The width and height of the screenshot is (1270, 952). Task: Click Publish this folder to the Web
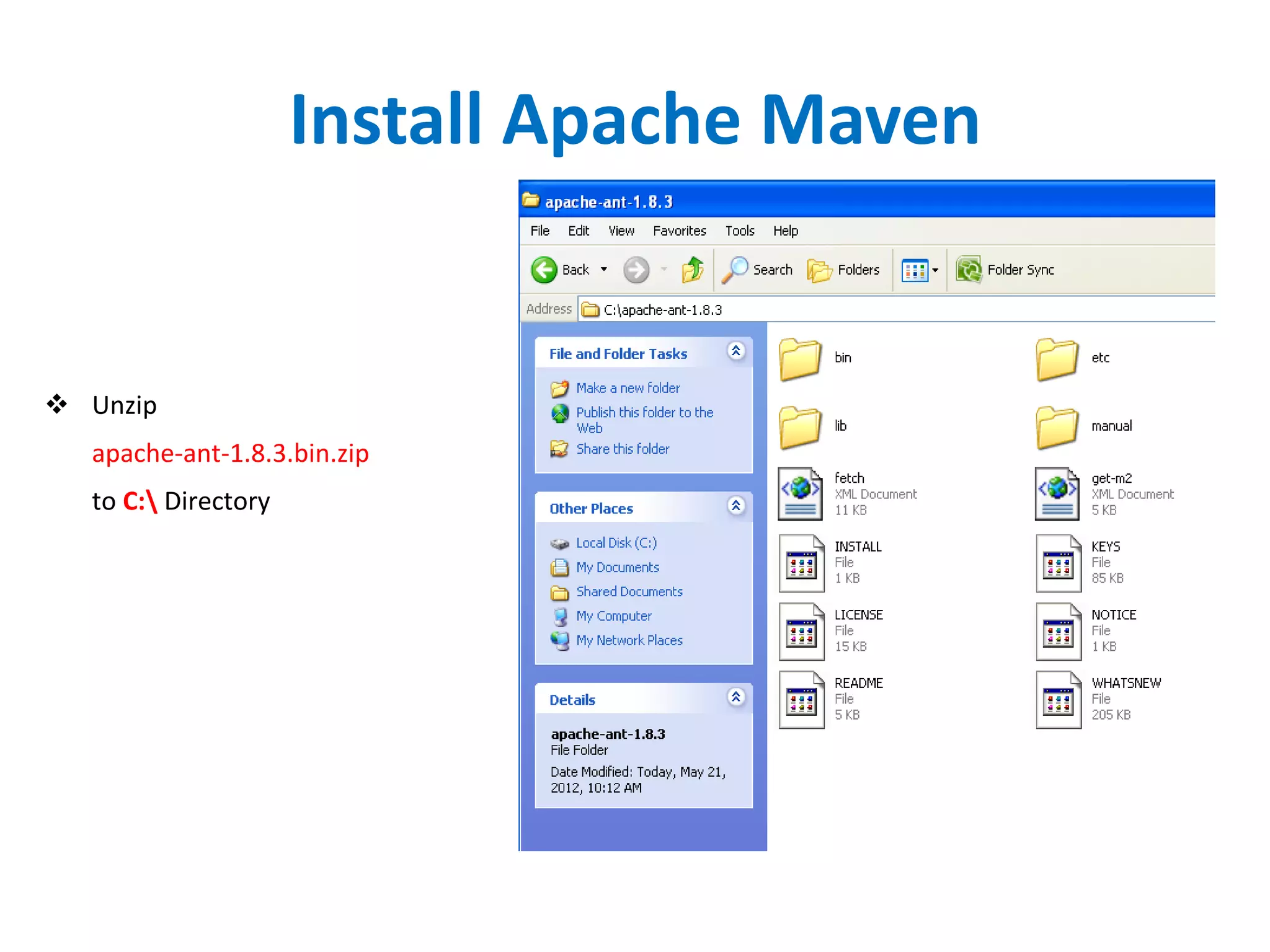point(644,420)
